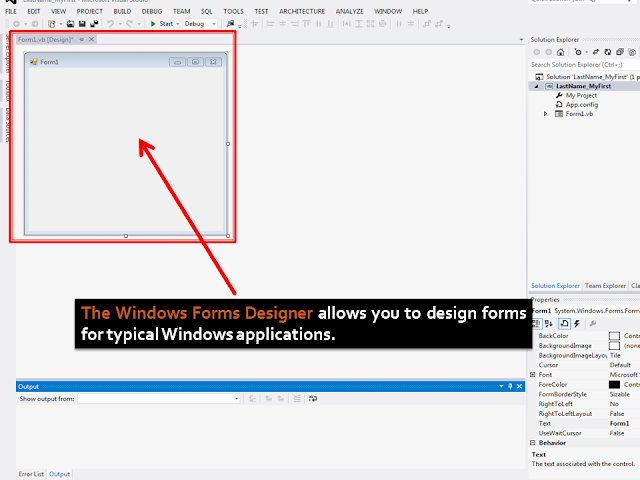Open the FILE menu

11,11
